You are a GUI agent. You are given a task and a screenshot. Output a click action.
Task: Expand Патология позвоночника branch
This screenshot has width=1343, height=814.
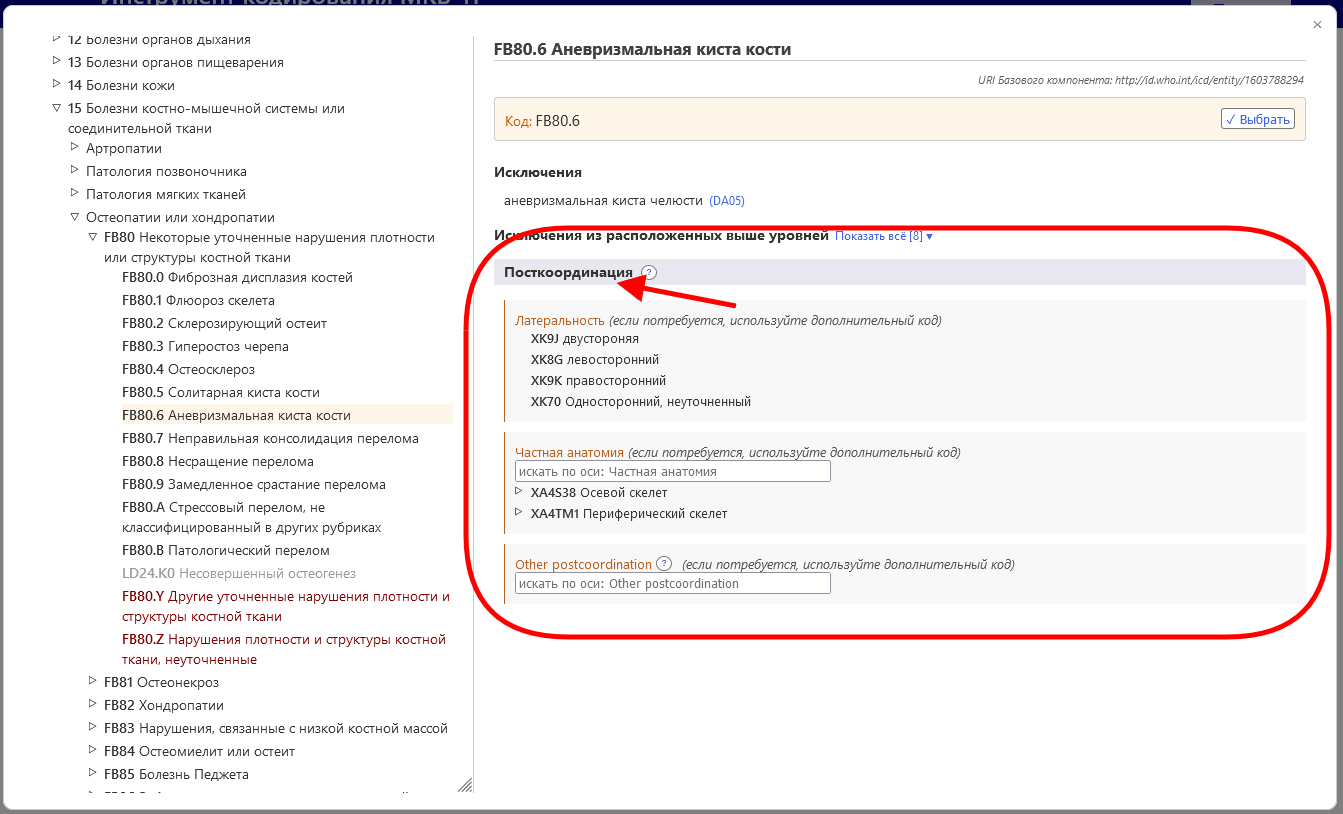pos(74,170)
